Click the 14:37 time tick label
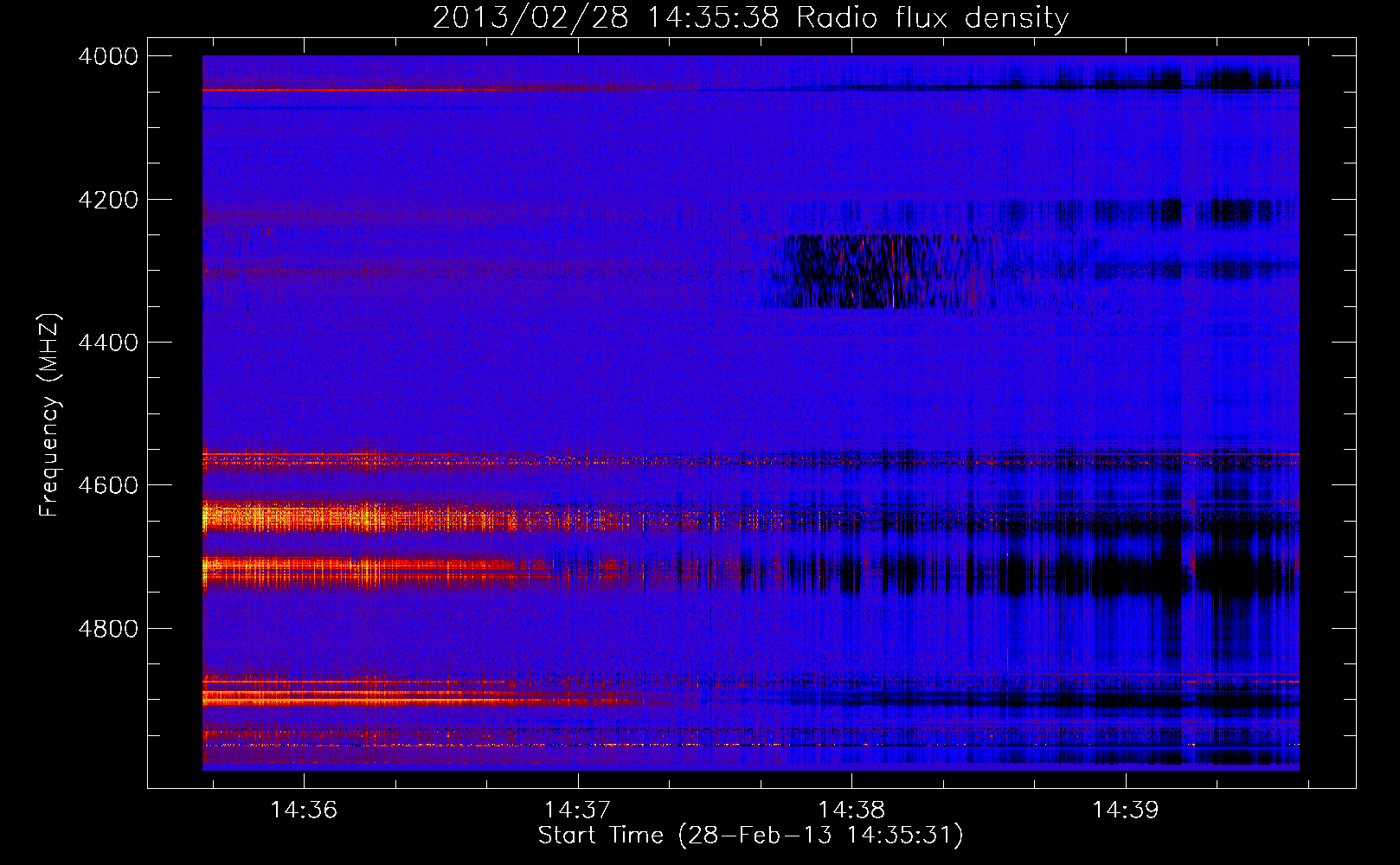The image size is (1400, 865). click(577, 811)
